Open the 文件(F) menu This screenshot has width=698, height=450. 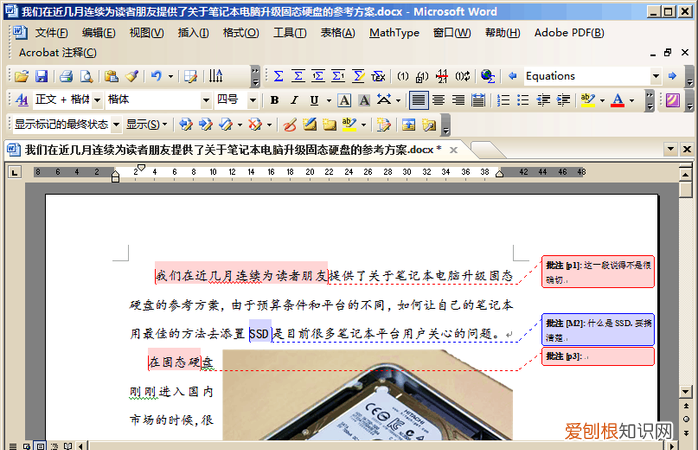coord(51,32)
